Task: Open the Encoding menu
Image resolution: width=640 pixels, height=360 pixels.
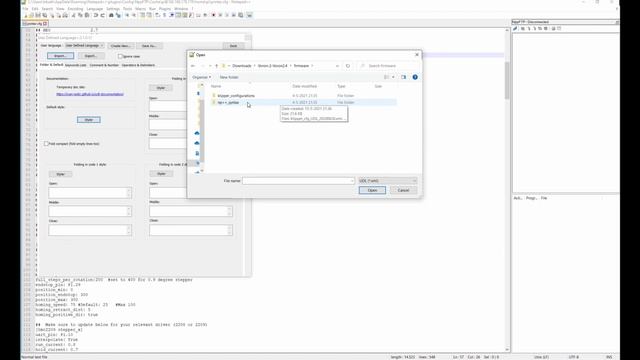Action: [x=76, y=9]
